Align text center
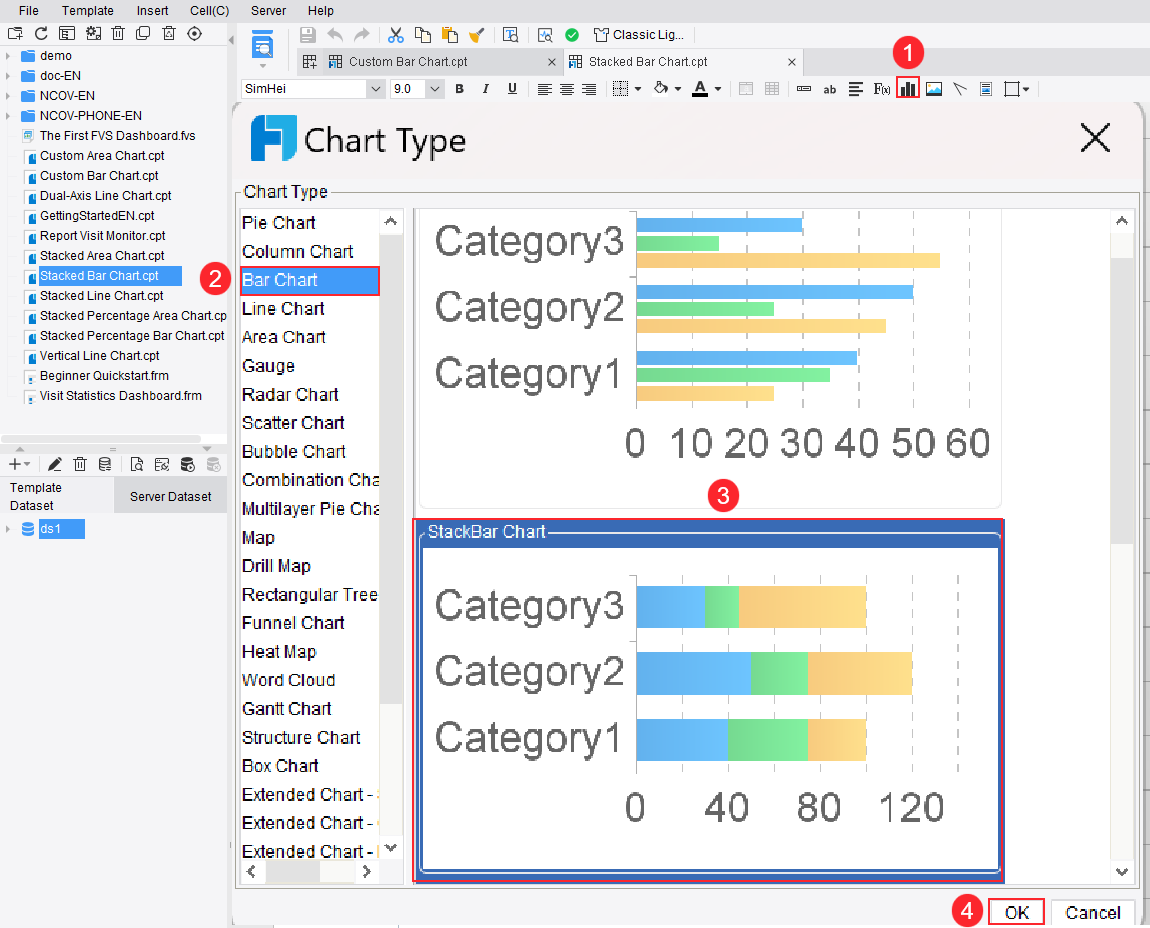This screenshot has height=928, width=1150. pyautogui.click(x=567, y=89)
